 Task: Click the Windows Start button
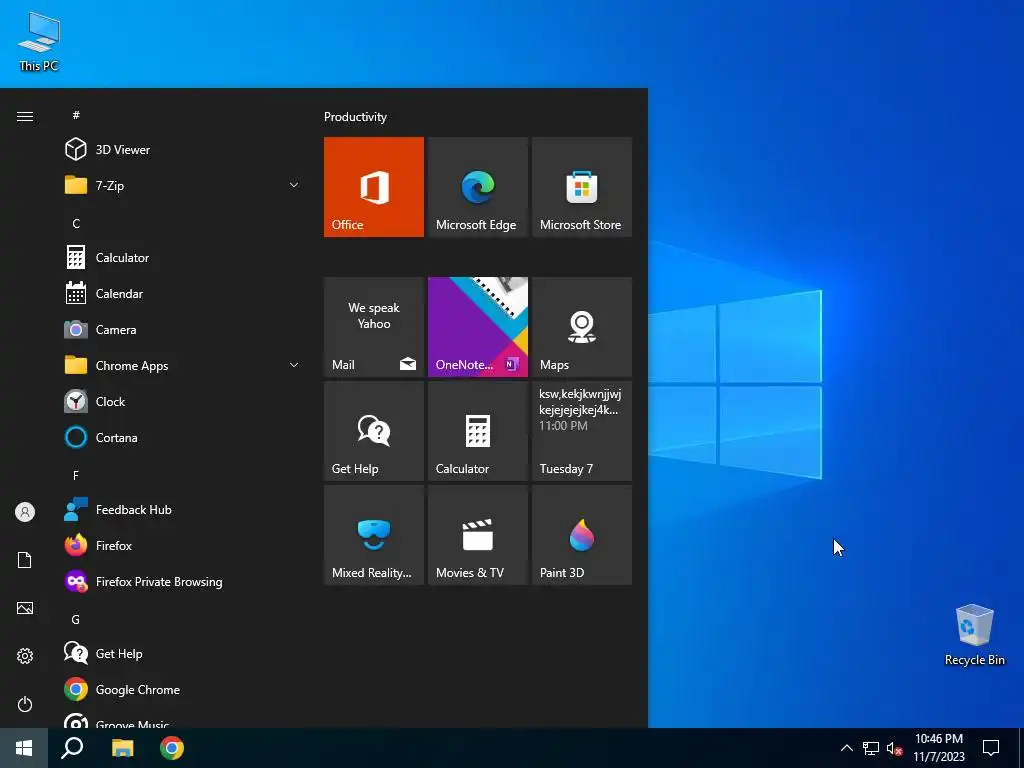click(24, 748)
